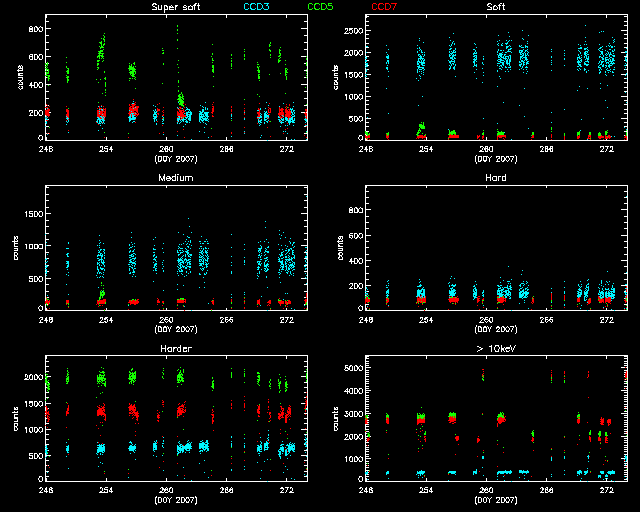Image resolution: width=640 pixels, height=512 pixels.
Task: Click the DOY 2007 label under Soft plot
Action: click(495, 158)
